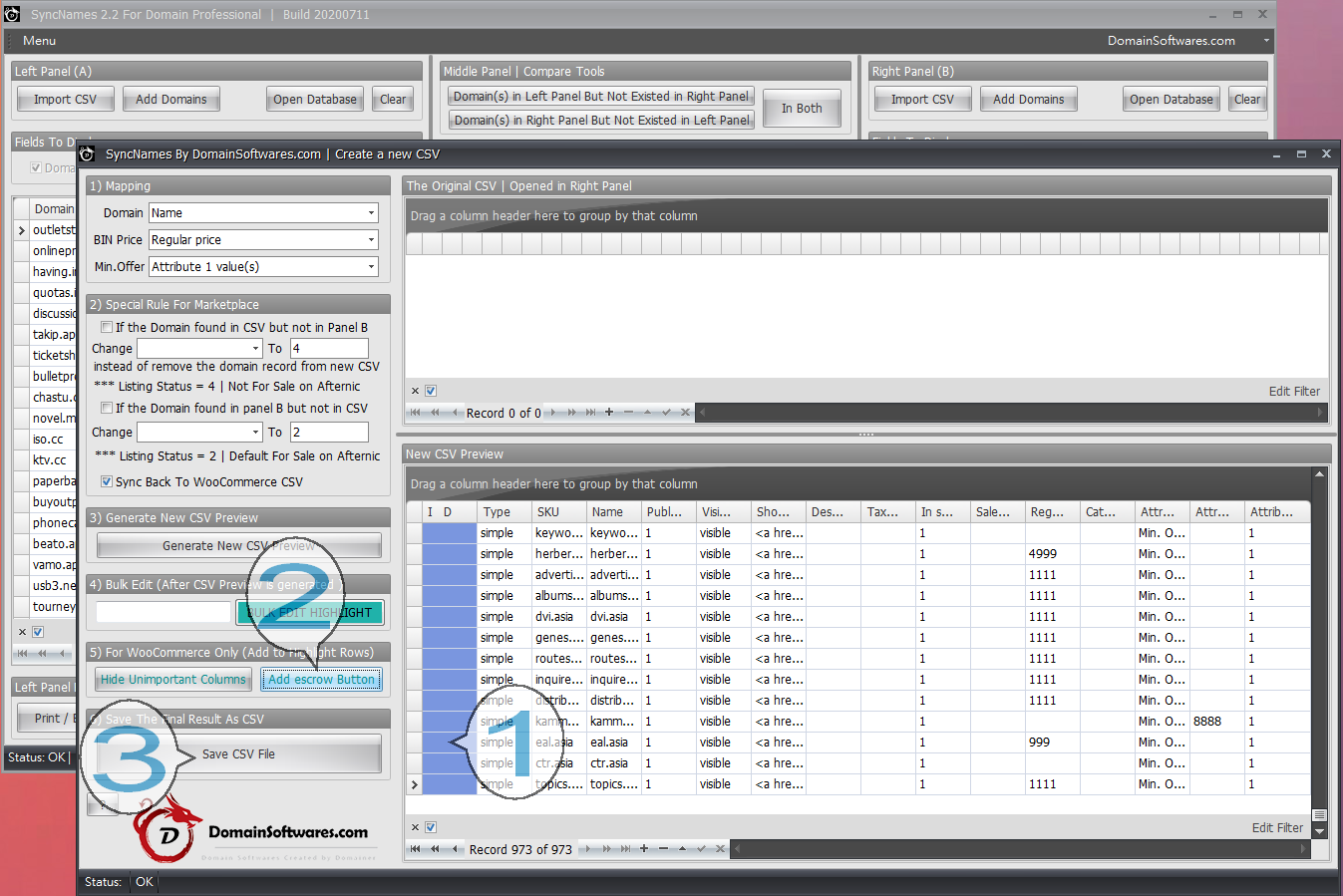Click New CSV Preview horizontal scrollbar
Image resolution: width=1343 pixels, height=896 pixels.
point(1018,849)
